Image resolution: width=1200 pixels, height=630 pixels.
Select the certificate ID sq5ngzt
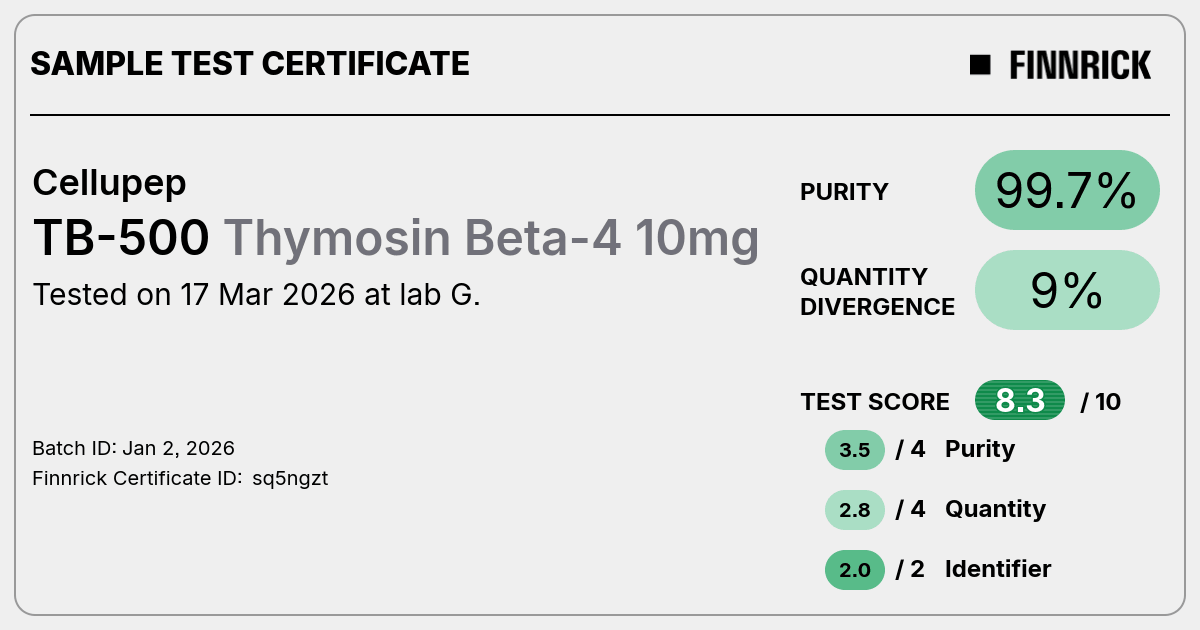click(290, 479)
